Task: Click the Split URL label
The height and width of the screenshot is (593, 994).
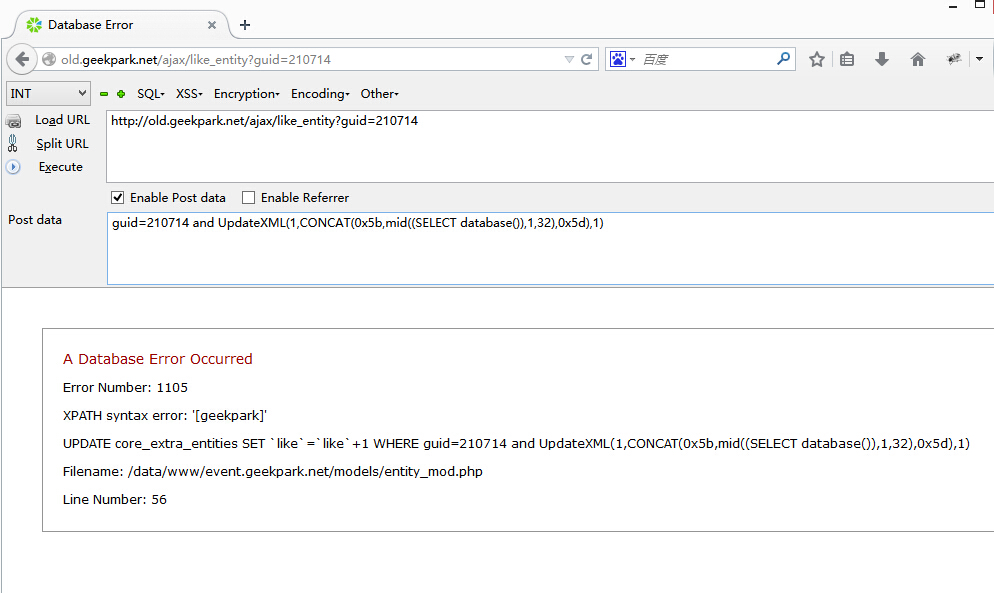Action: tap(62, 144)
